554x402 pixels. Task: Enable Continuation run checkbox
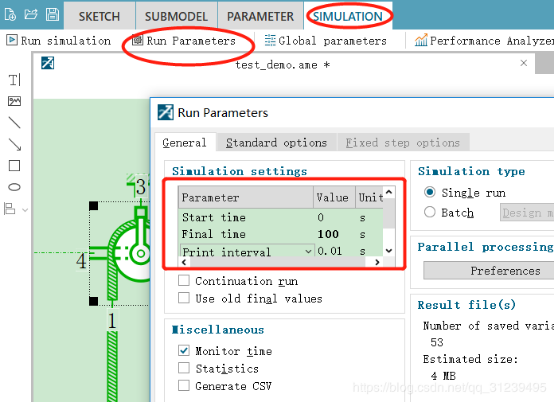(x=184, y=280)
